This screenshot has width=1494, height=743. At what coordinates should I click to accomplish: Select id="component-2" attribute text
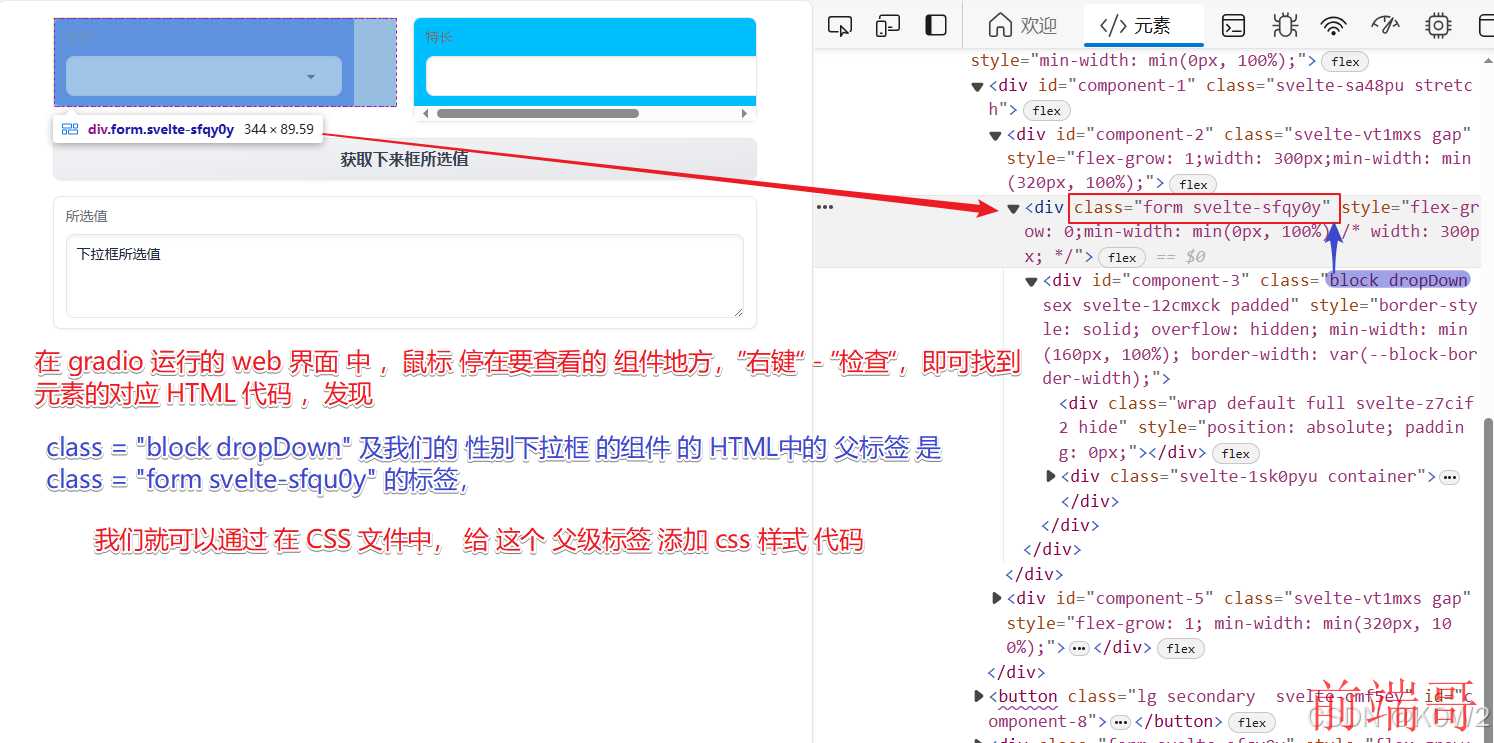[x=1137, y=134]
